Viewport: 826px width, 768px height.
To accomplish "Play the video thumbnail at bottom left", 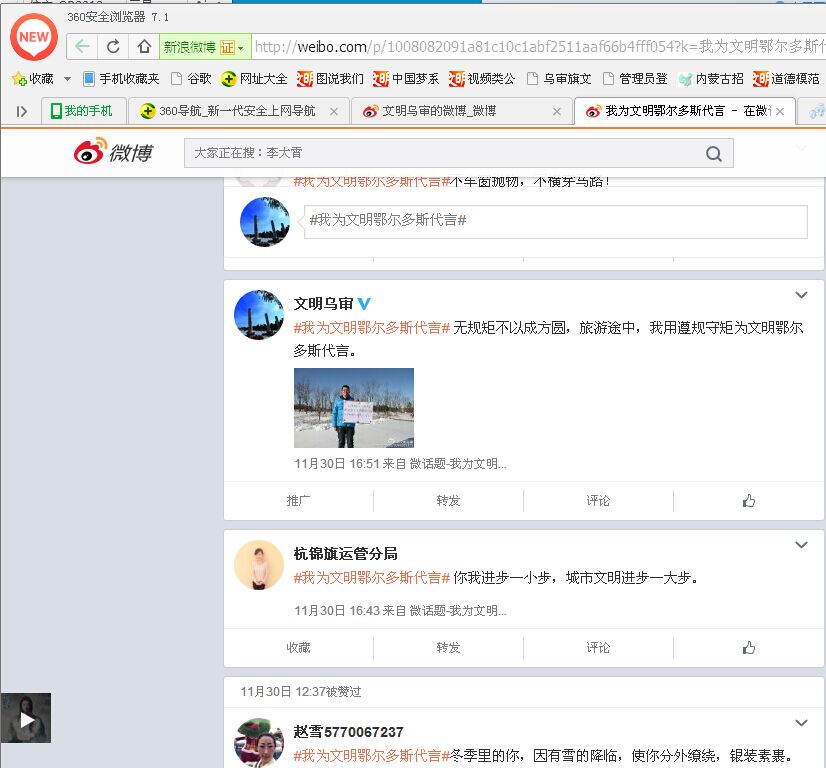I will pyautogui.click(x=26, y=718).
